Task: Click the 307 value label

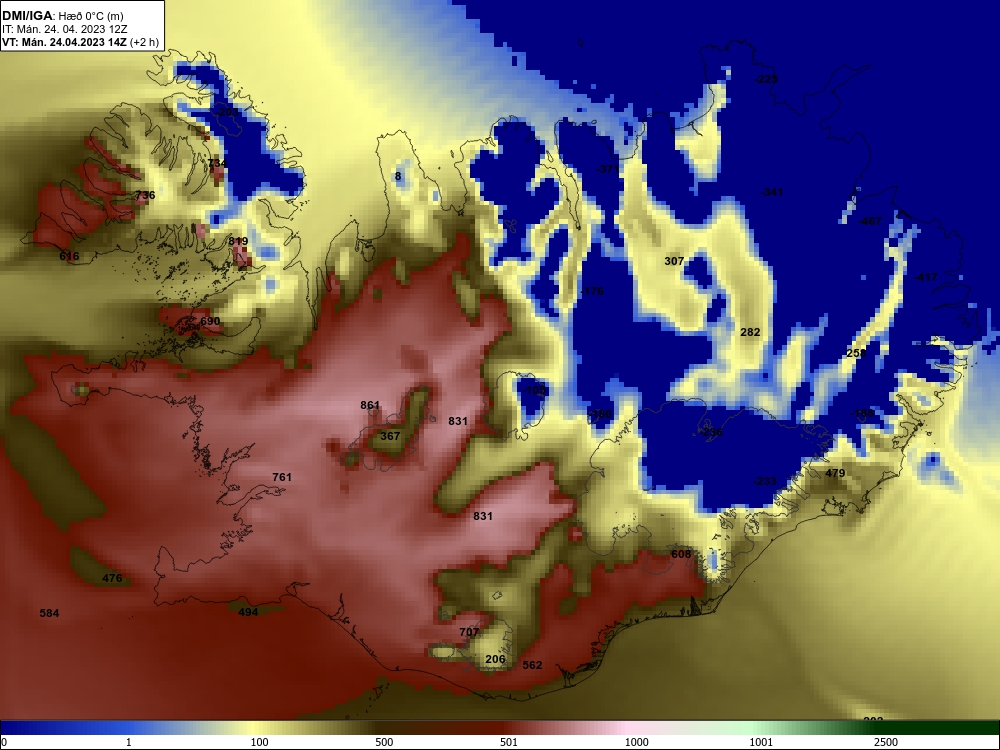Action: [x=674, y=261]
